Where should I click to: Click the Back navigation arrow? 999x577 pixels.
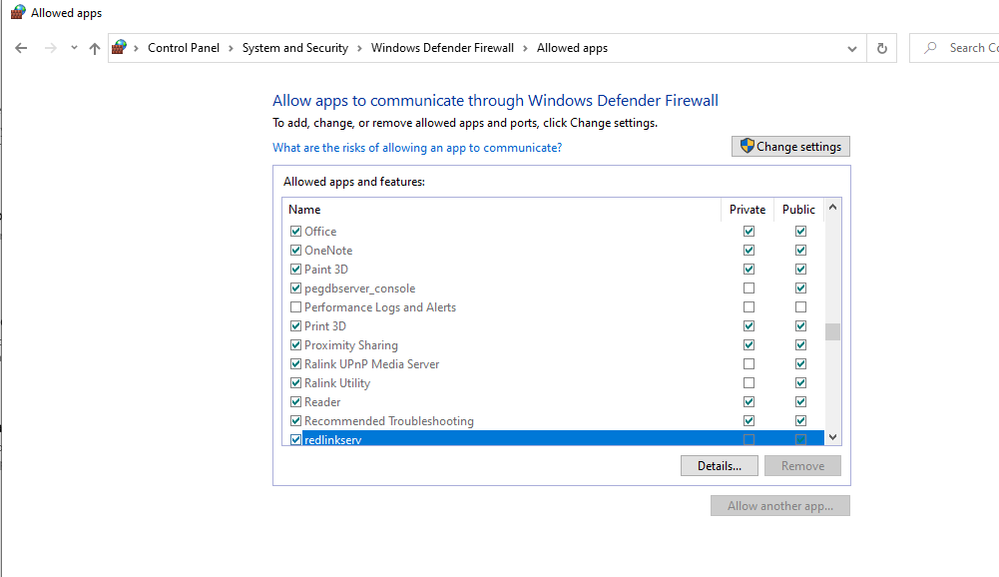point(21,48)
